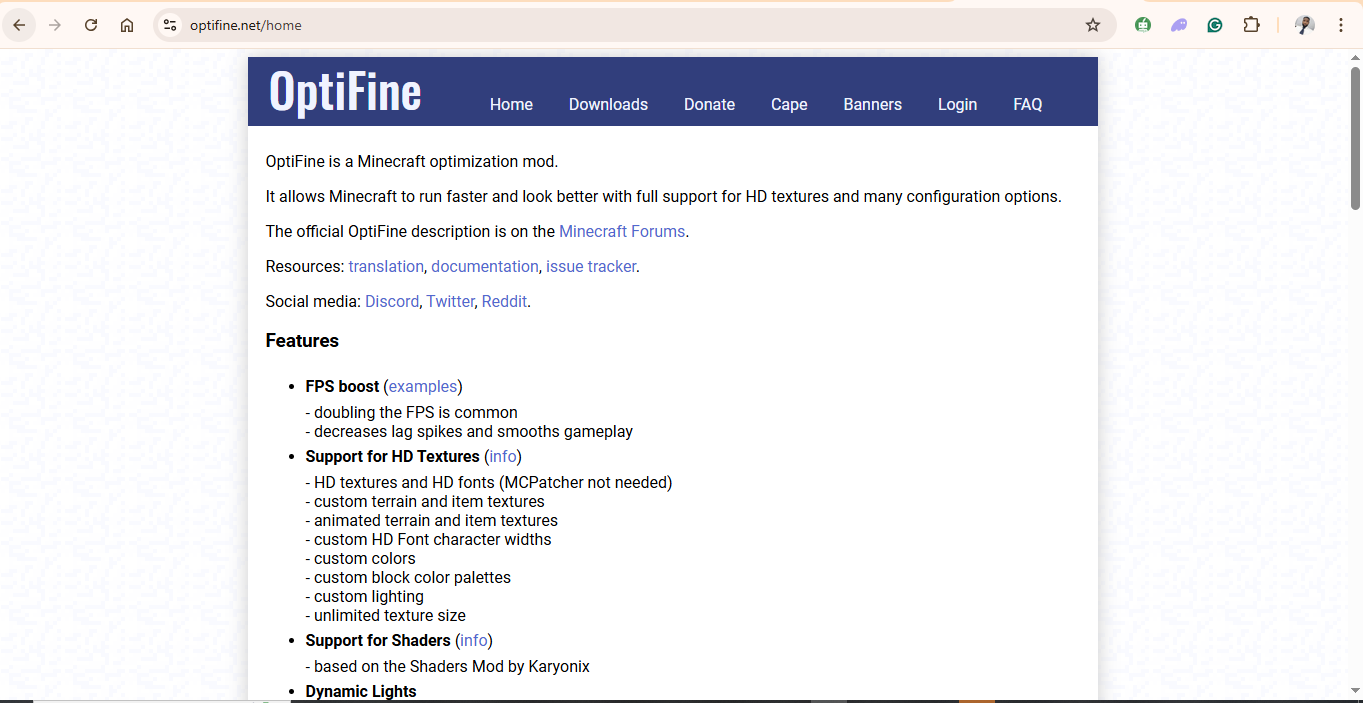The height and width of the screenshot is (703, 1363).
Task: Visit the issue tracker link
Action: coord(590,266)
